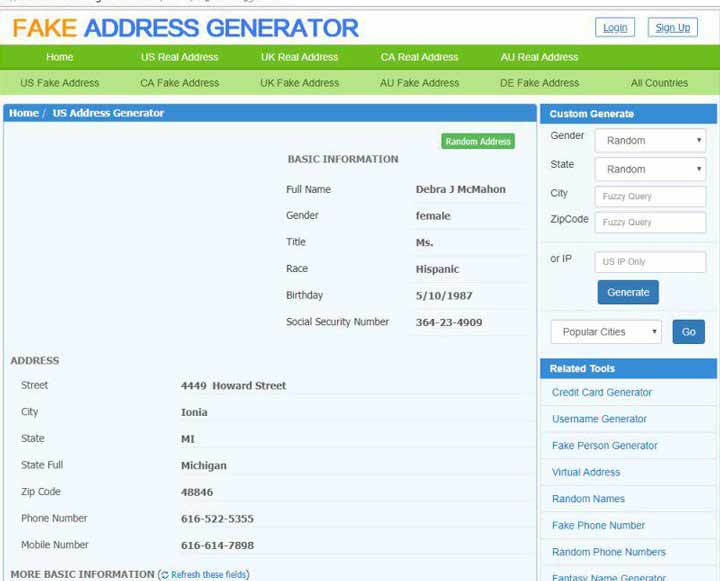The height and width of the screenshot is (581, 720).
Task: Open the State dropdown
Action: pos(650,169)
